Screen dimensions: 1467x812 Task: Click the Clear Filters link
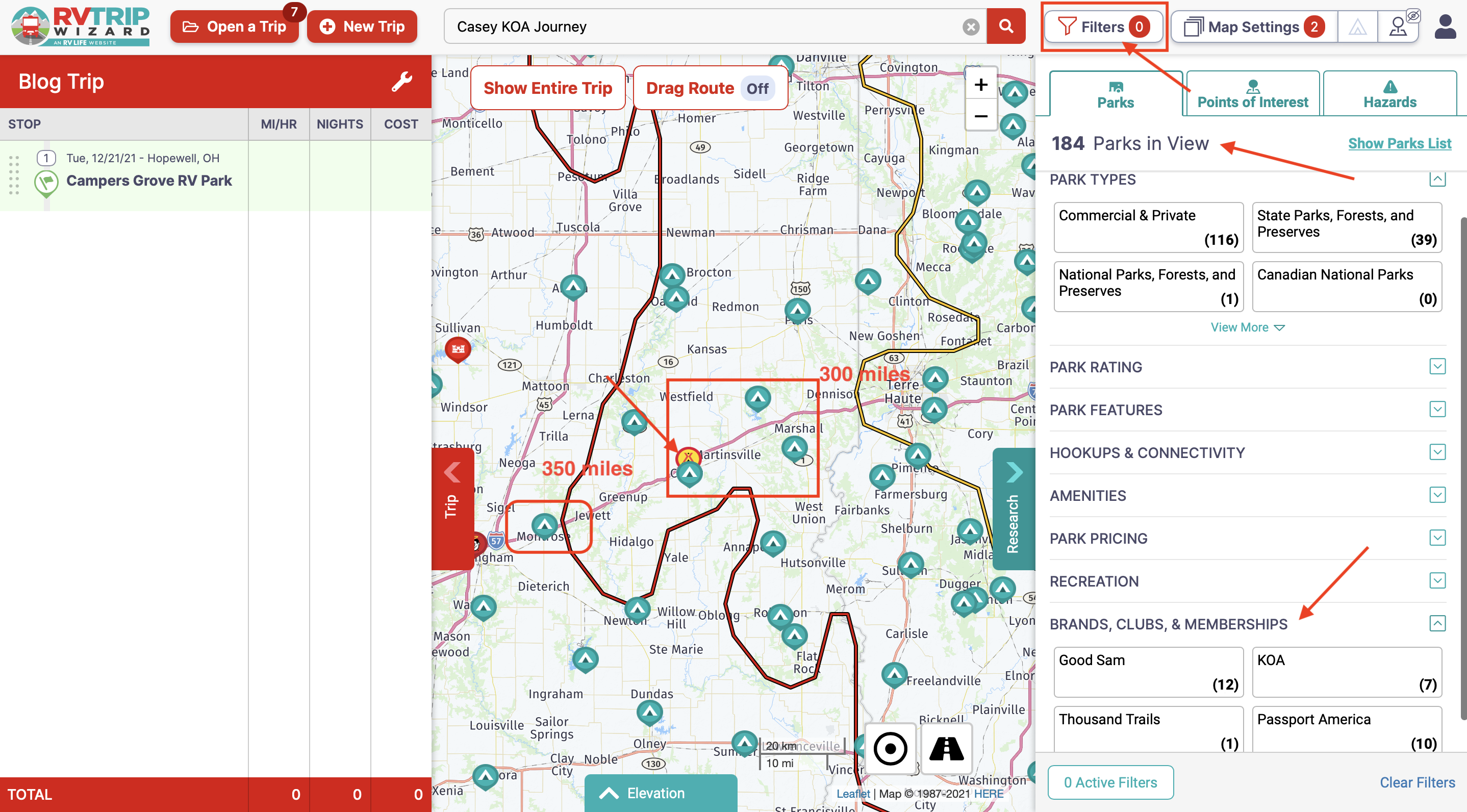tap(1417, 782)
